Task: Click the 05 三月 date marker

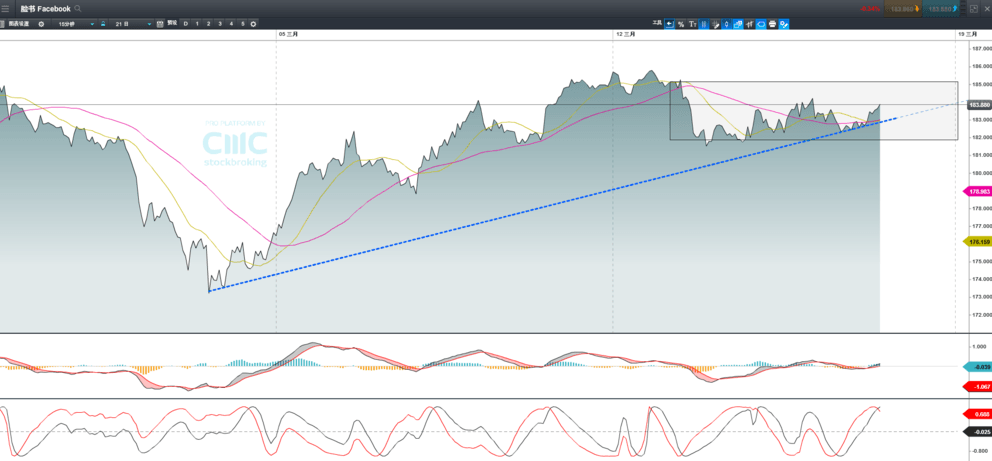Action: [x=288, y=34]
